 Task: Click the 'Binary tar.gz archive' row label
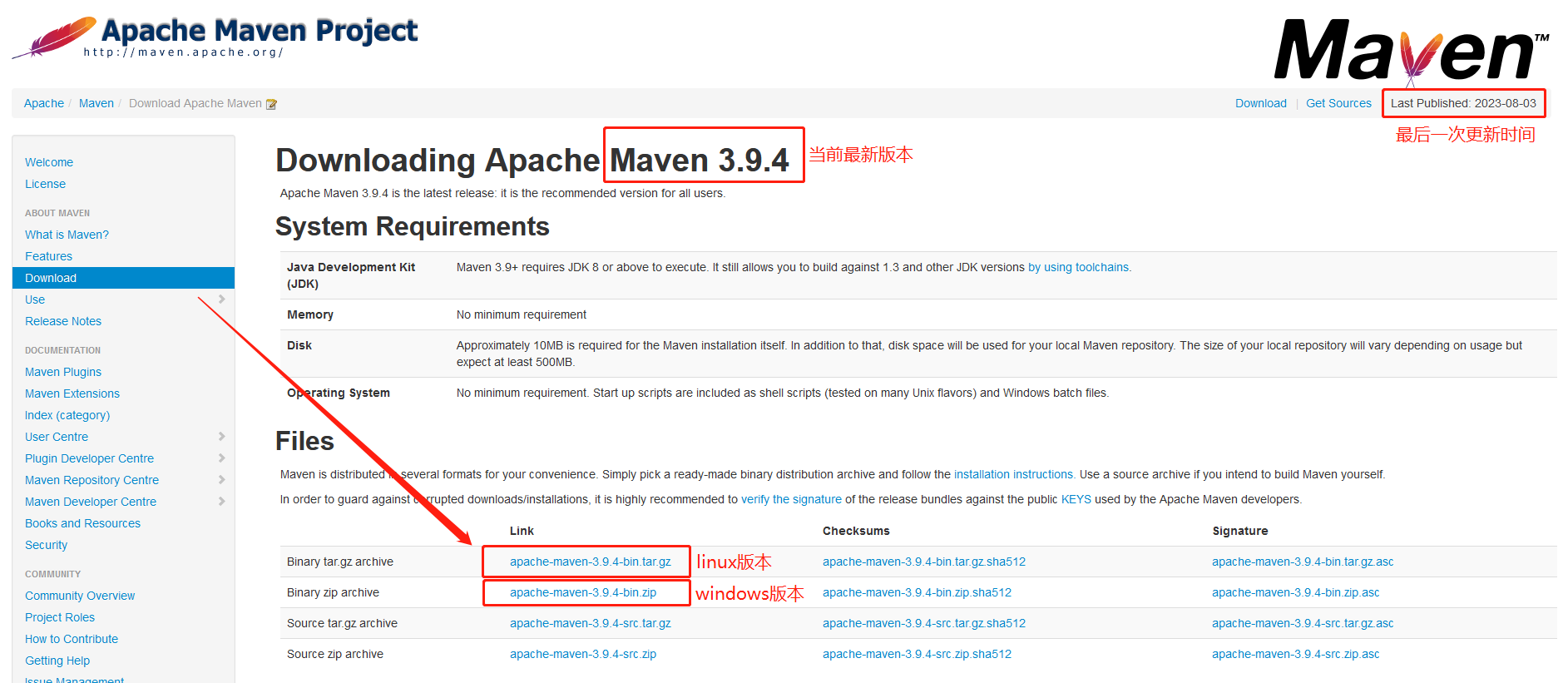click(x=340, y=562)
